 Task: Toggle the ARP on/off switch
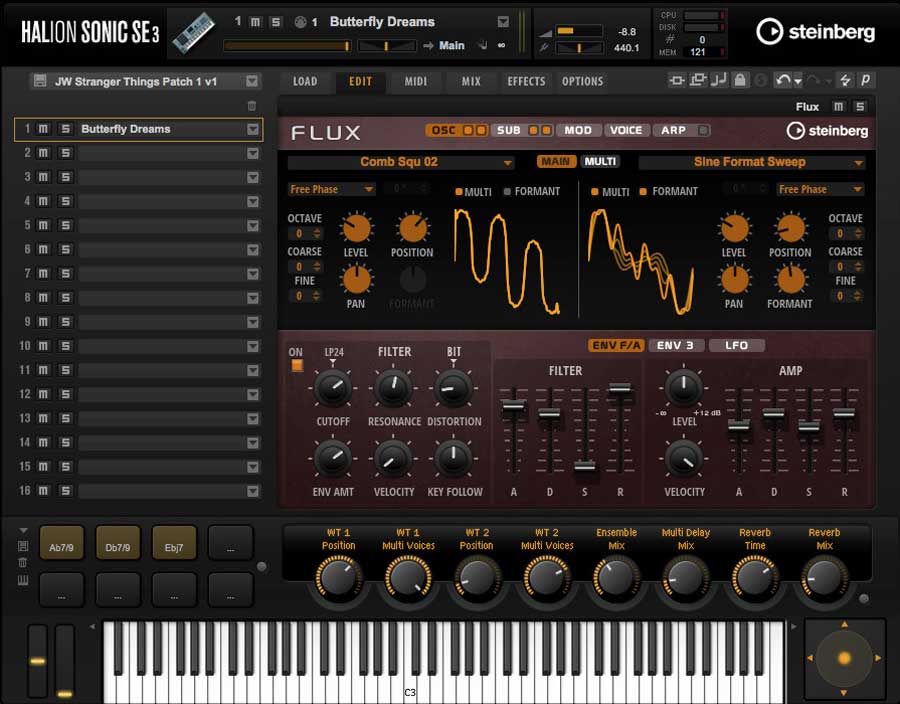pyautogui.click(x=703, y=130)
